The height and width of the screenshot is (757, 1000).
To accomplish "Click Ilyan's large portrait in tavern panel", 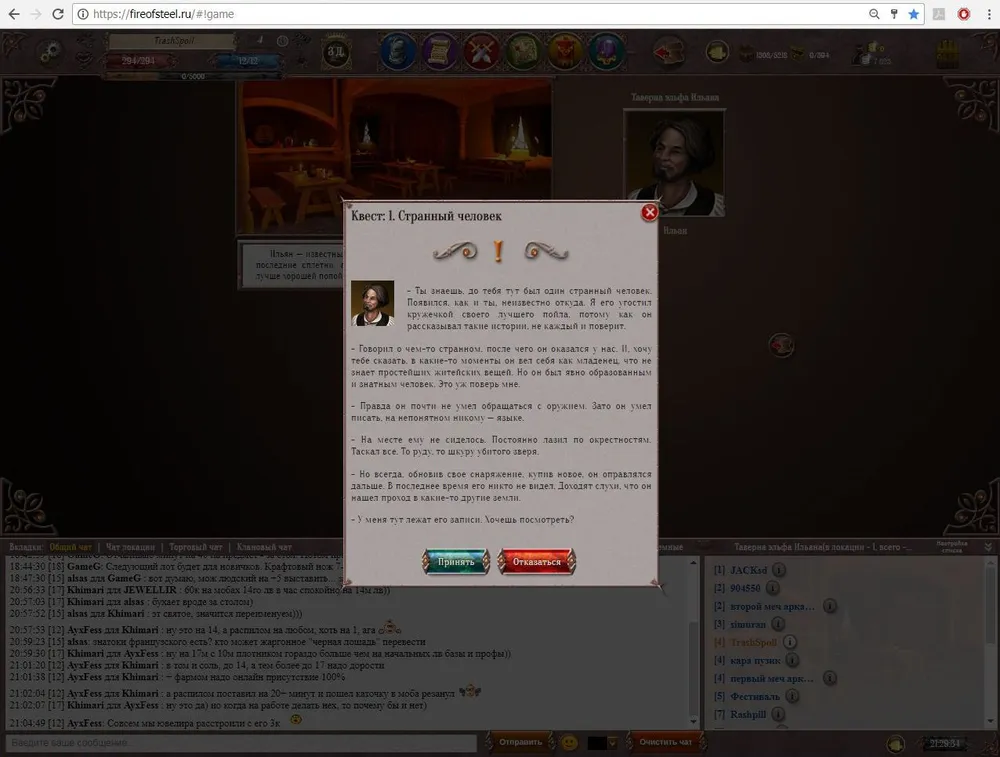I will (674, 163).
